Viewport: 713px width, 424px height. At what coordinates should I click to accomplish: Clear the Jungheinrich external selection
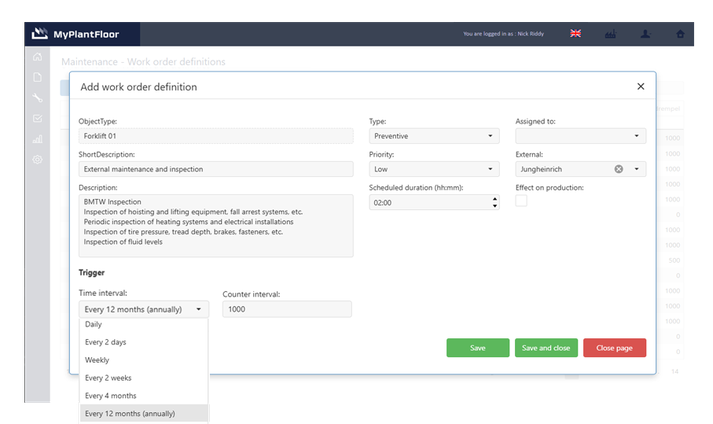(618, 169)
